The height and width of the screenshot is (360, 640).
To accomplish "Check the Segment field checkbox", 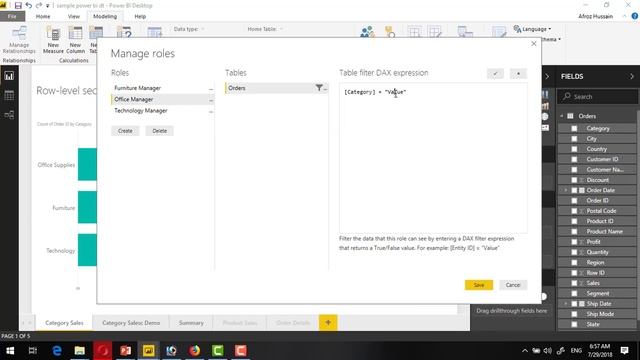I will [574, 293].
